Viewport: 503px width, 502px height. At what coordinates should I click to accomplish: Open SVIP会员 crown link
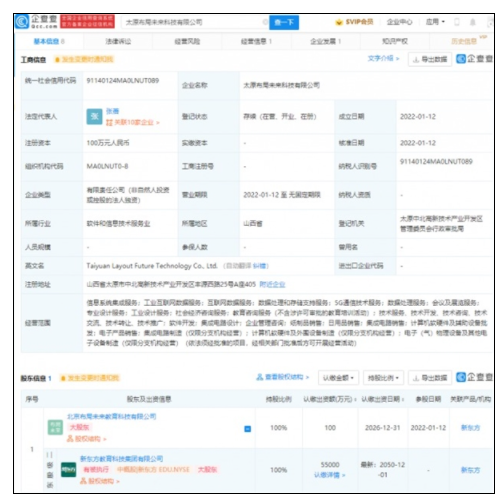click(354, 22)
